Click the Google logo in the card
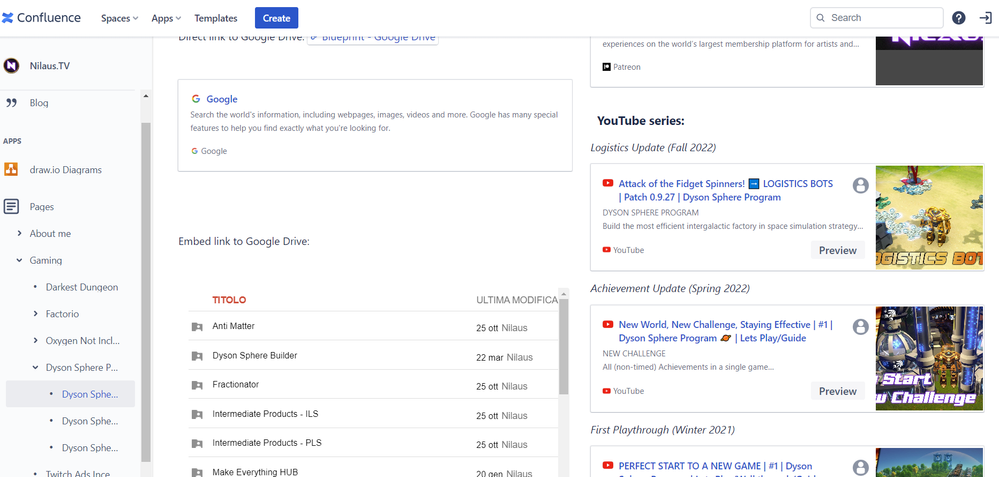 point(196,99)
